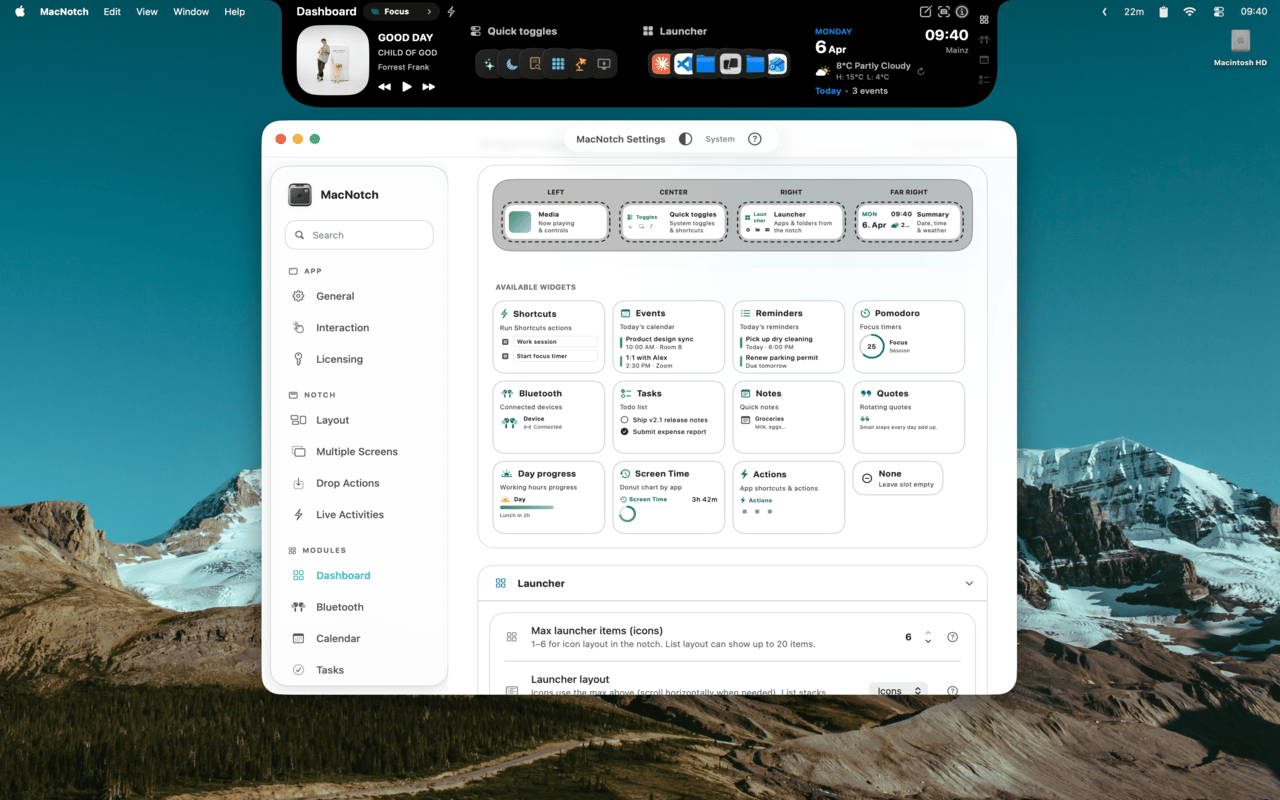1280x800 pixels.
Task: Skip to the next track in the notch
Action: coord(428,87)
